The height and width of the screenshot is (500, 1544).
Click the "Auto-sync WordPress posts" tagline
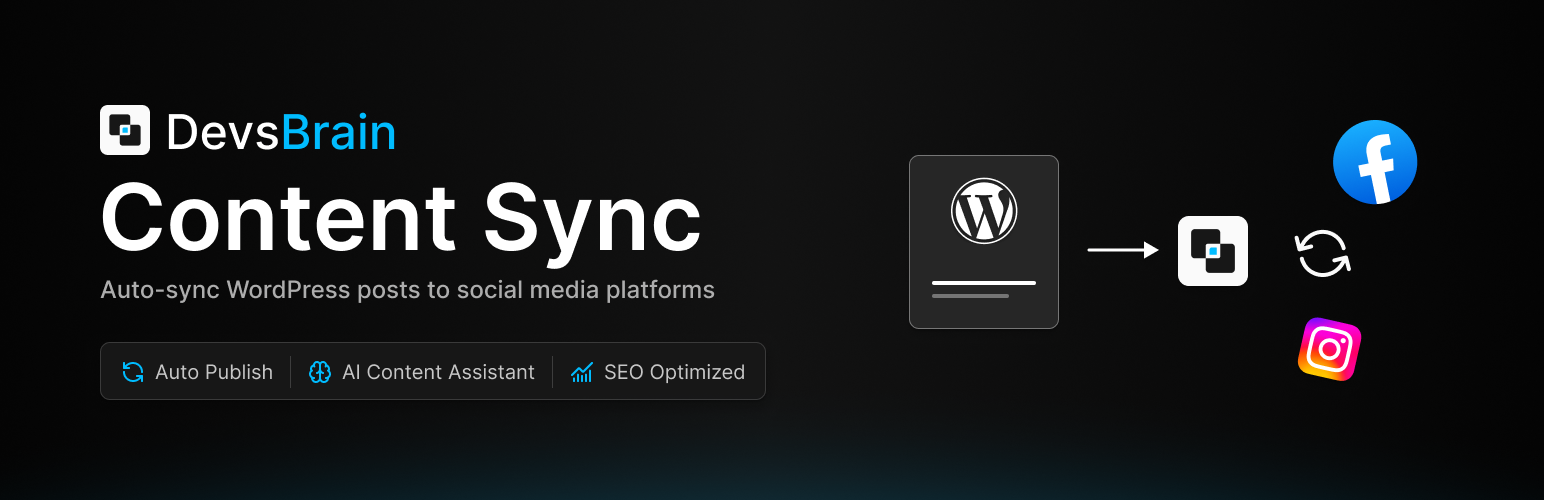pos(407,290)
